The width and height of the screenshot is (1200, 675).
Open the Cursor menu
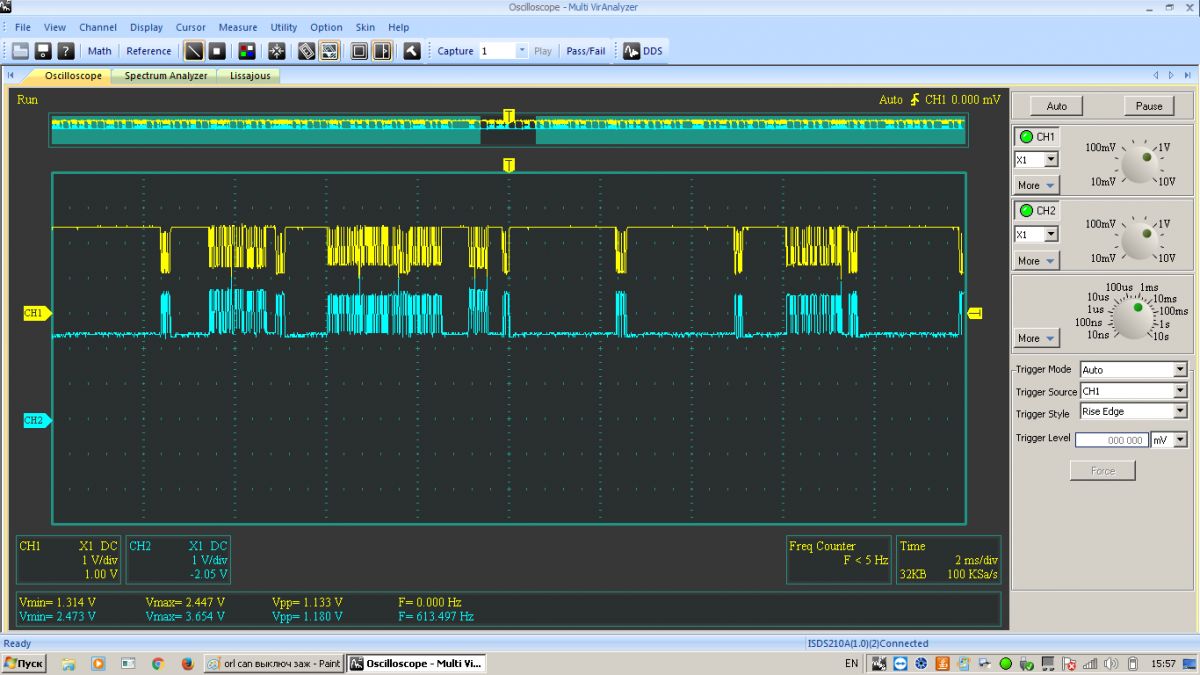coord(191,27)
